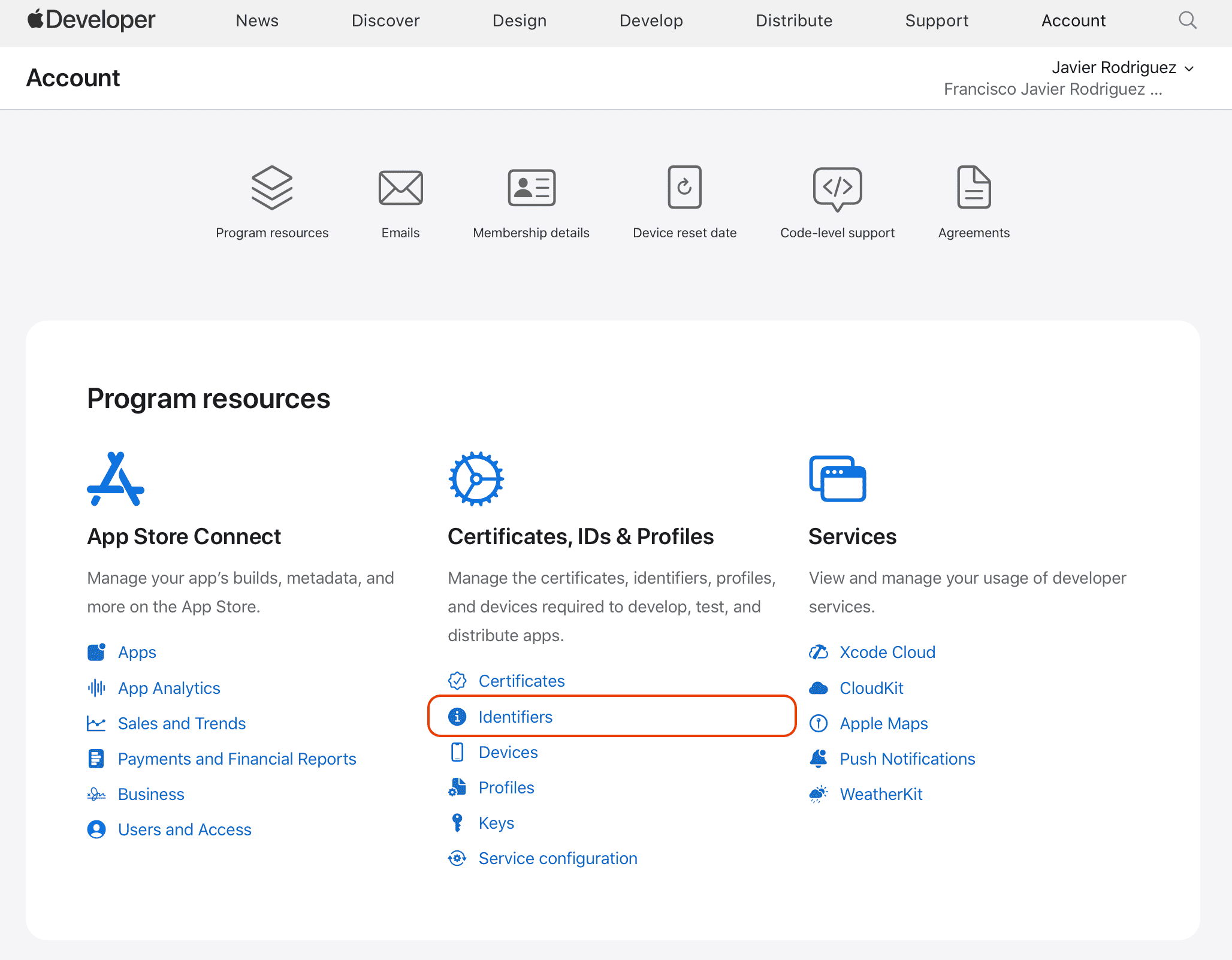The width and height of the screenshot is (1232, 960).
Task: Click the search magnifier icon
Action: 1187,20
